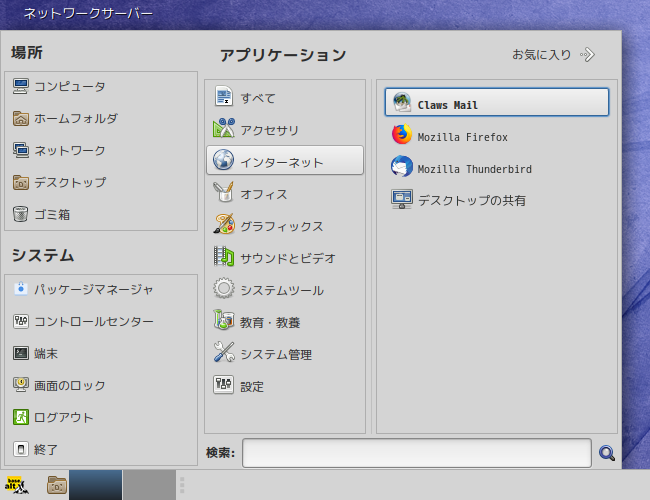Launch the 端末 terminal
Viewport: 650px width, 500px height.
101,353
